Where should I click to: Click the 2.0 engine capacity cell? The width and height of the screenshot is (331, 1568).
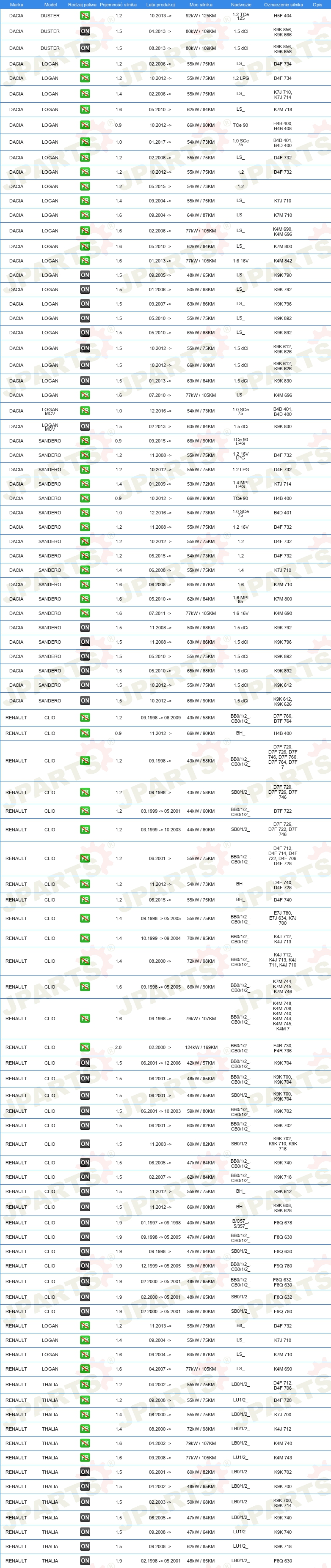tap(118, 1048)
